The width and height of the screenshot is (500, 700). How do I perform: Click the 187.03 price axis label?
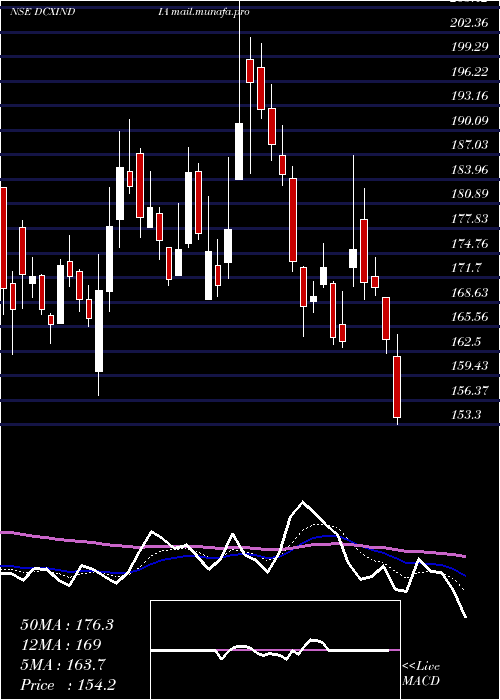[x=469, y=145]
